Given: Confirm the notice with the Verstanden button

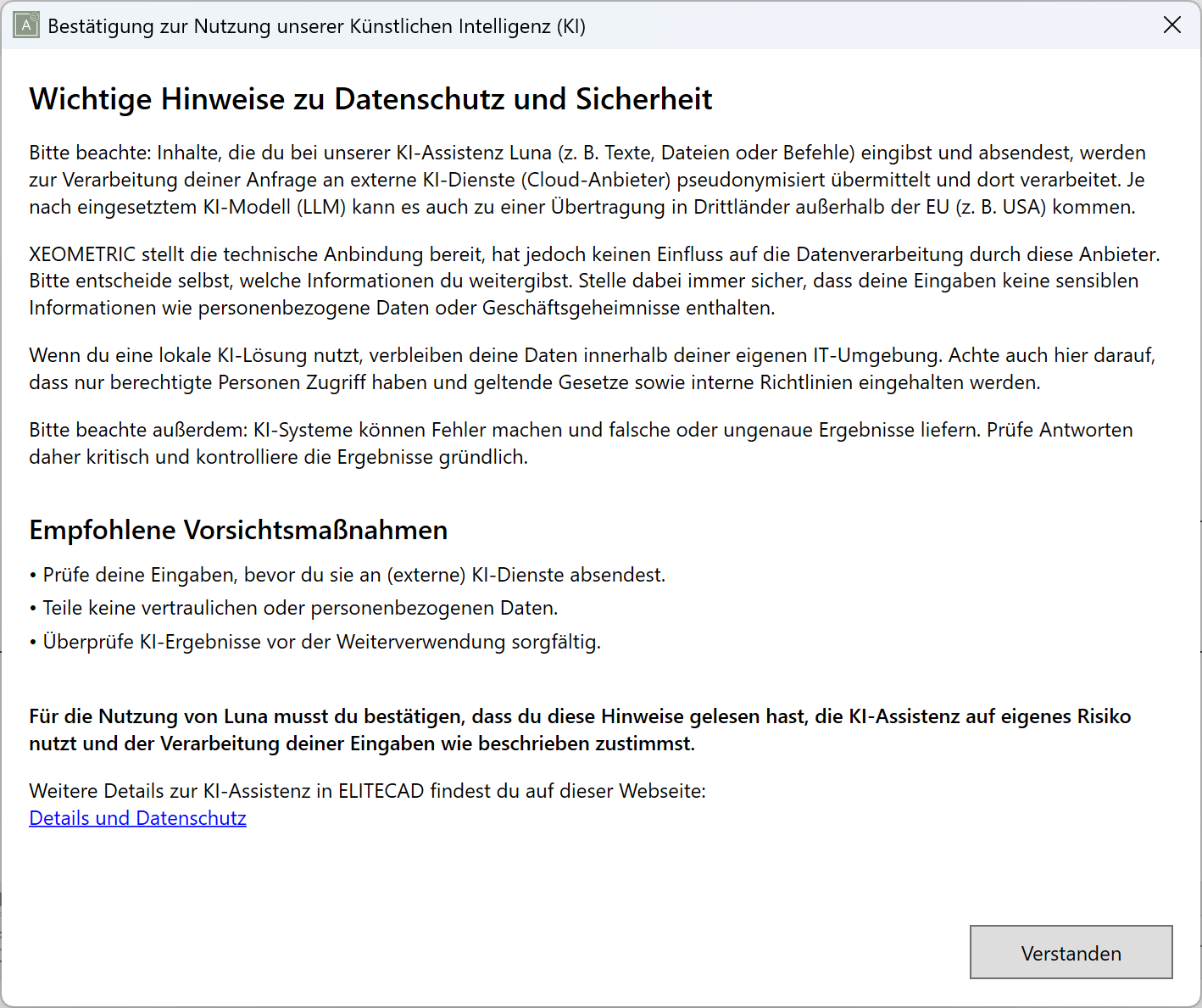Looking at the screenshot, I should tap(1071, 952).
